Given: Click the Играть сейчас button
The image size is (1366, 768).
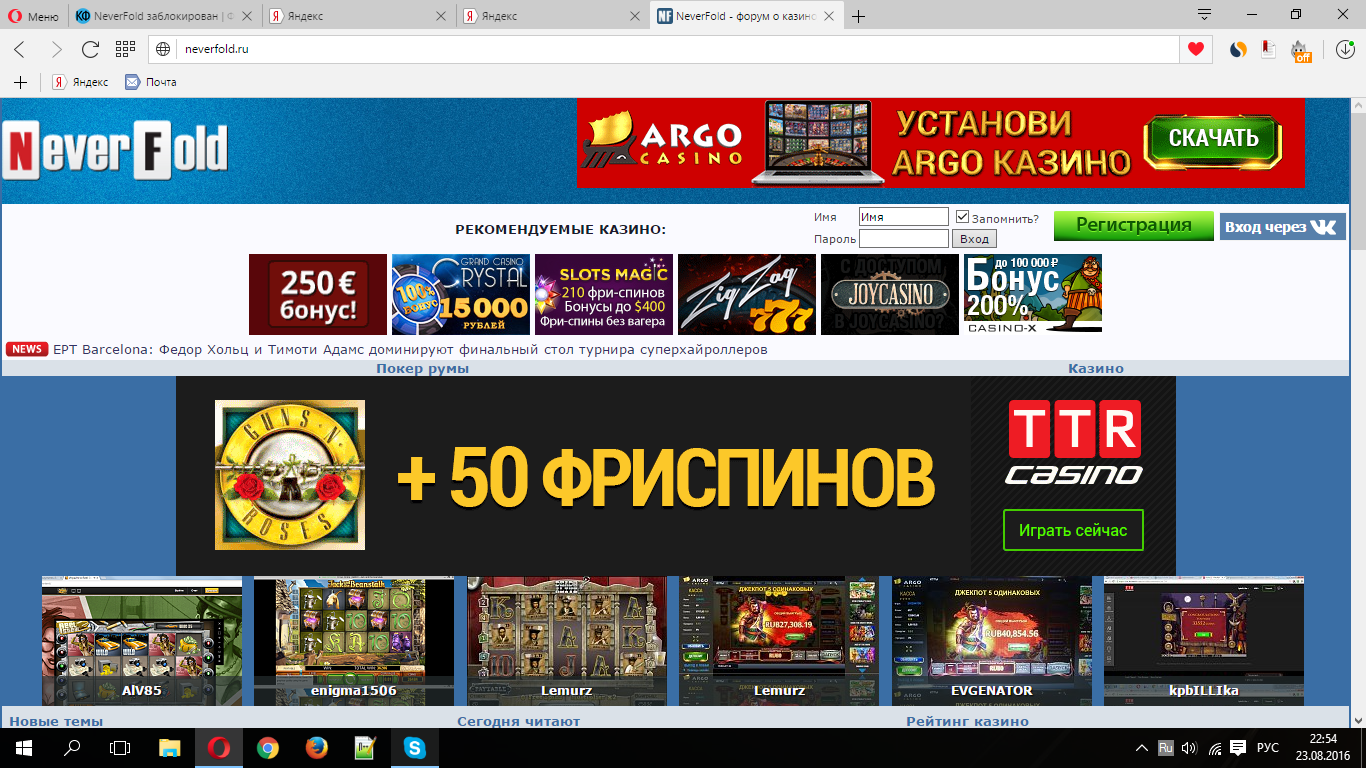Looking at the screenshot, I should (1073, 530).
